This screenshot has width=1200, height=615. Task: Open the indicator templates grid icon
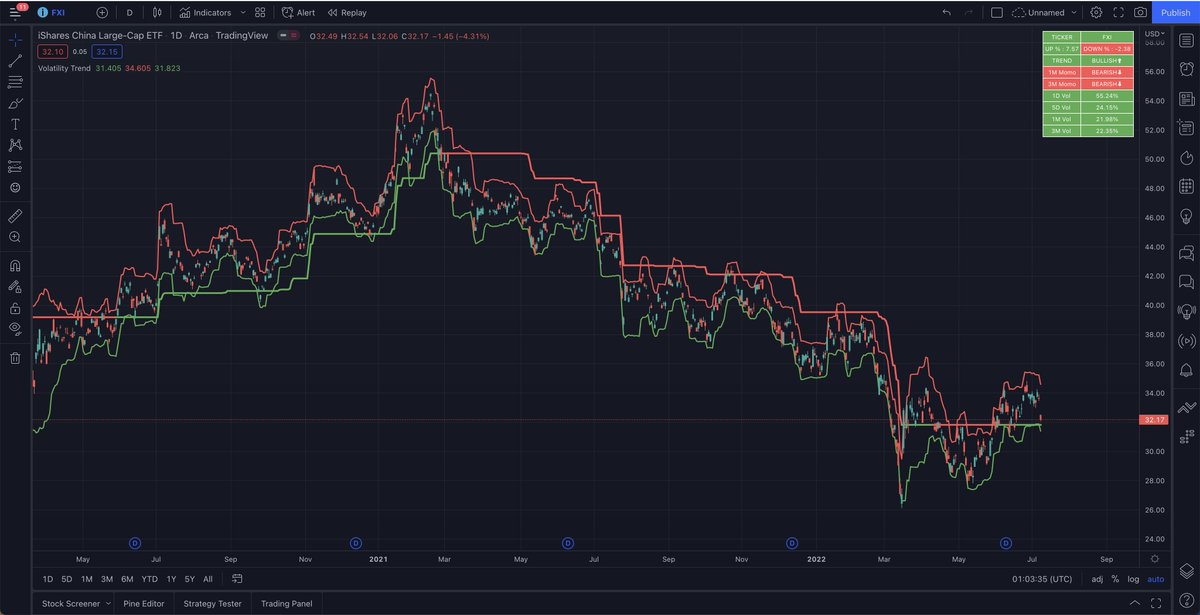point(260,13)
